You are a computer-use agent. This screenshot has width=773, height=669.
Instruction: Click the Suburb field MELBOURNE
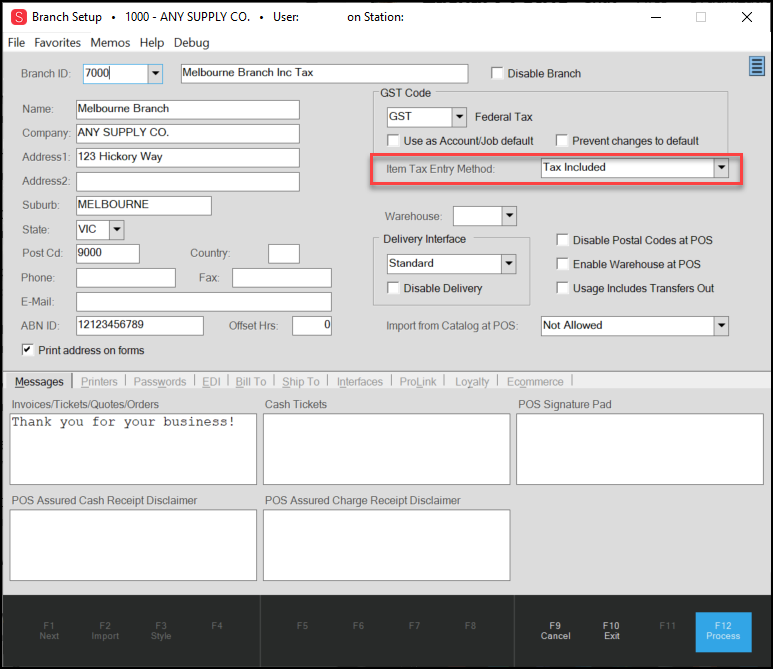[144, 206]
